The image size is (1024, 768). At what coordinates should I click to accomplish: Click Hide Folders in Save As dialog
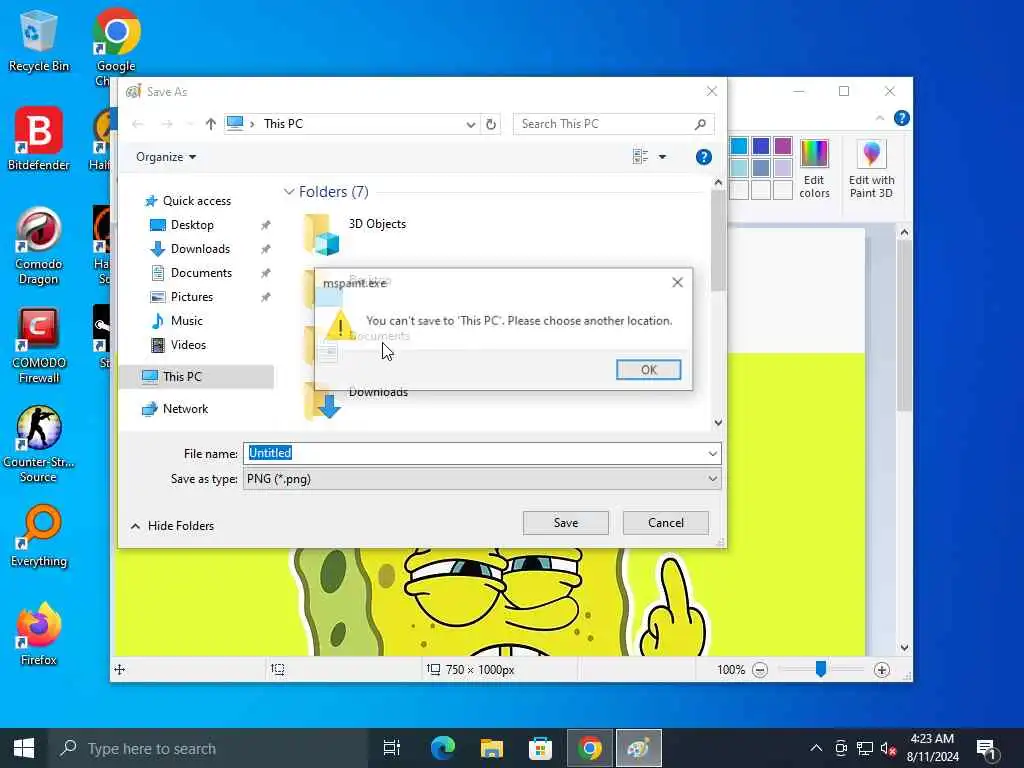pos(172,526)
